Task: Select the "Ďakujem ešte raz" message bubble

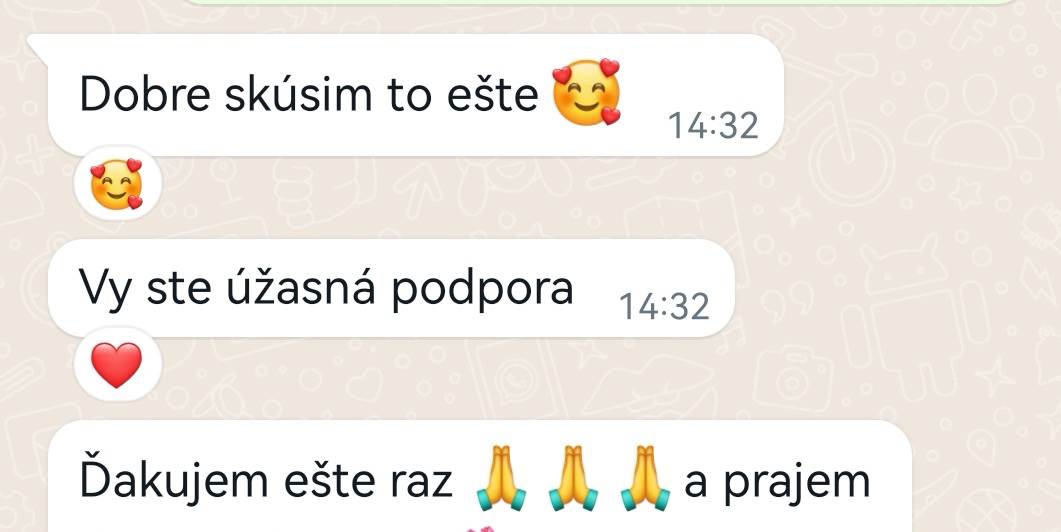Action: (x=480, y=476)
